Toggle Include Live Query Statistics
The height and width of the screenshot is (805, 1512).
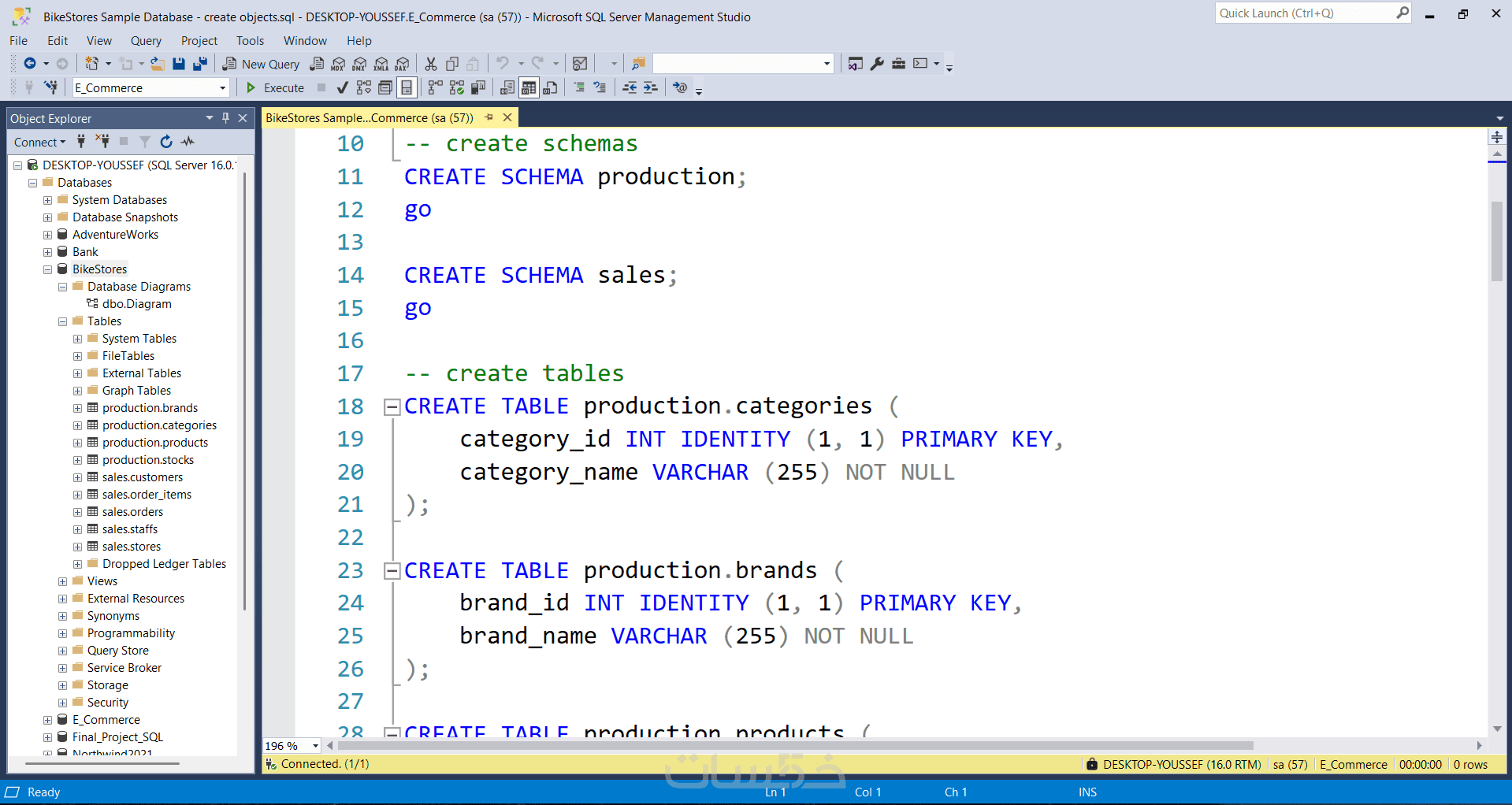457,87
